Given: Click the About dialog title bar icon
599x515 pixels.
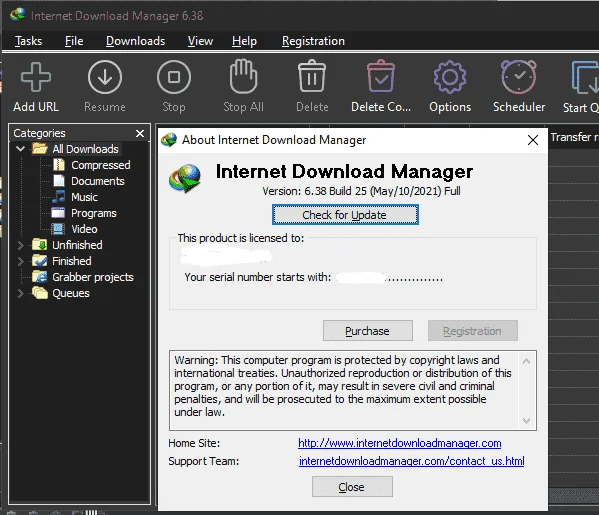Looking at the screenshot, I should [x=169, y=140].
